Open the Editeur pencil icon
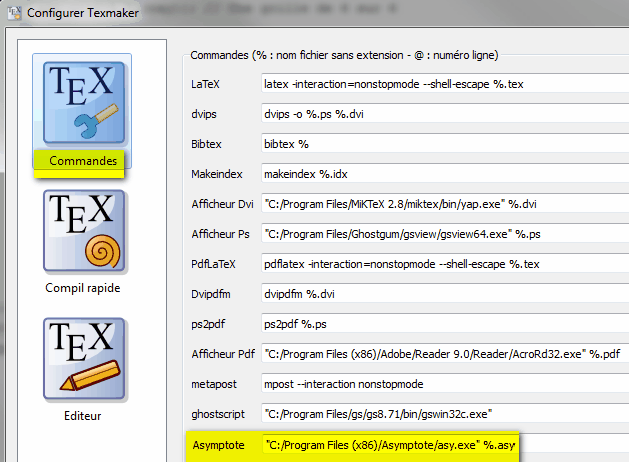Viewport: 629px width, 462px height. (84, 358)
